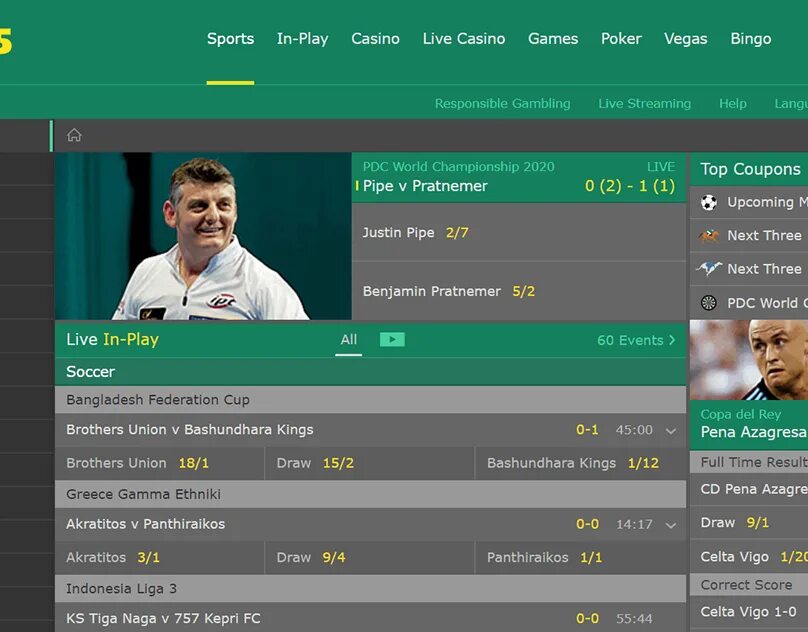Click the darts board icon for PDC World
Viewport: 808px width, 632px height.
coord(709,303)
